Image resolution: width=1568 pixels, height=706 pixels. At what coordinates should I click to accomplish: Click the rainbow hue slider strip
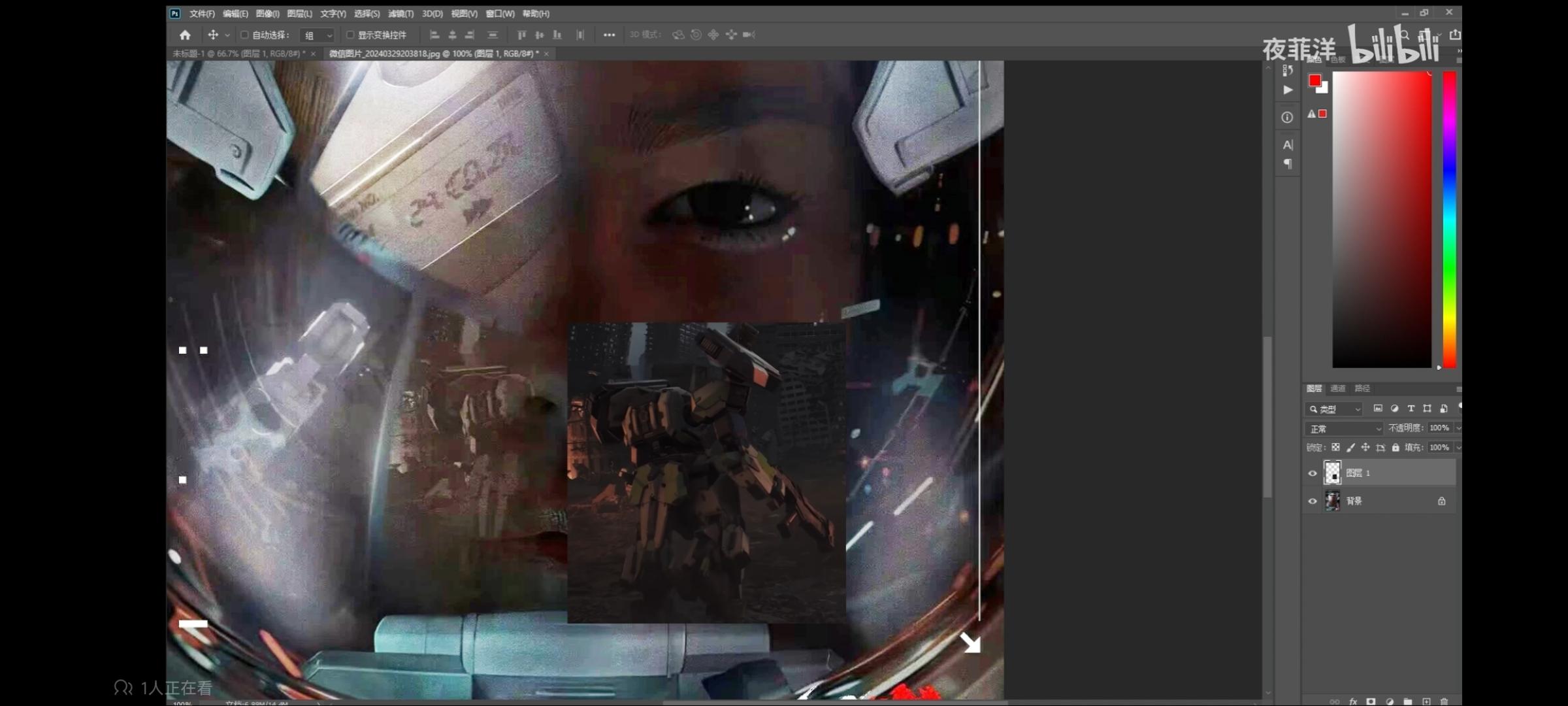pyautogui.click(x=1449, y=219)
